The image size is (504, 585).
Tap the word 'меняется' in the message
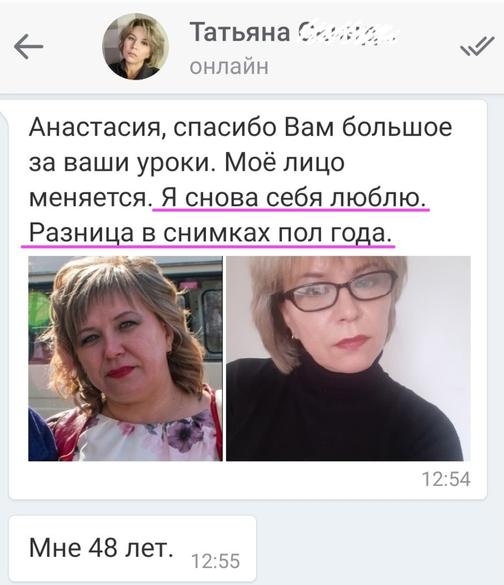pyautogui.click(x=88, y=198)
